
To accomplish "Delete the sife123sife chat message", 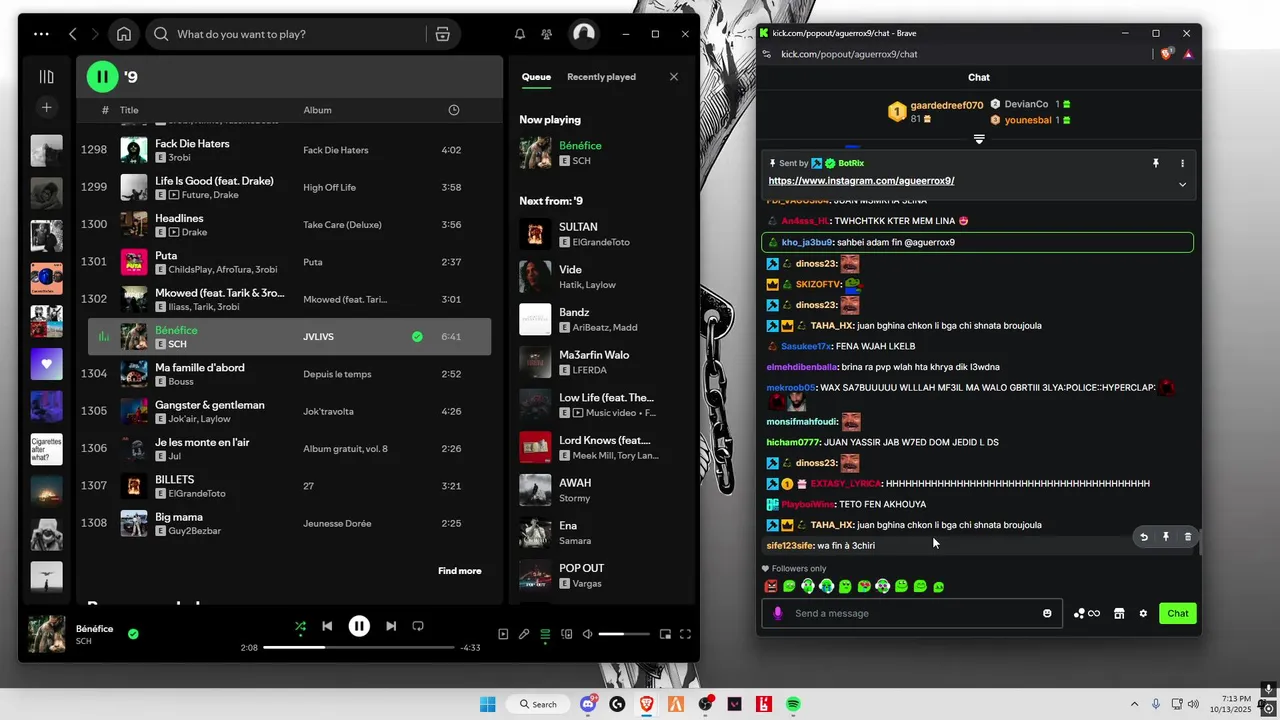I will pyautogui.click(x=1188, y=537).
